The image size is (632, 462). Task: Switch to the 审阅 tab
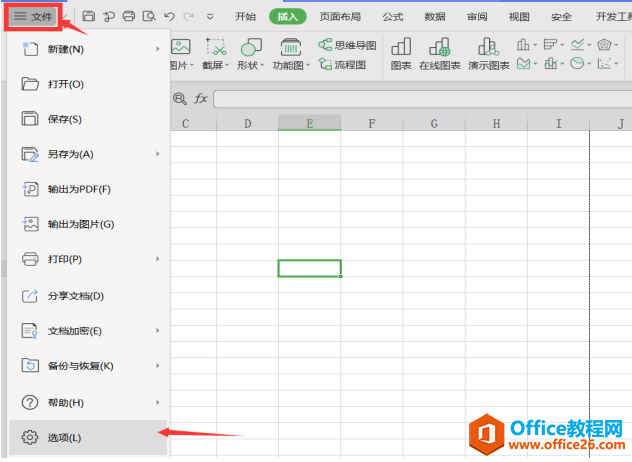[477, 17]
